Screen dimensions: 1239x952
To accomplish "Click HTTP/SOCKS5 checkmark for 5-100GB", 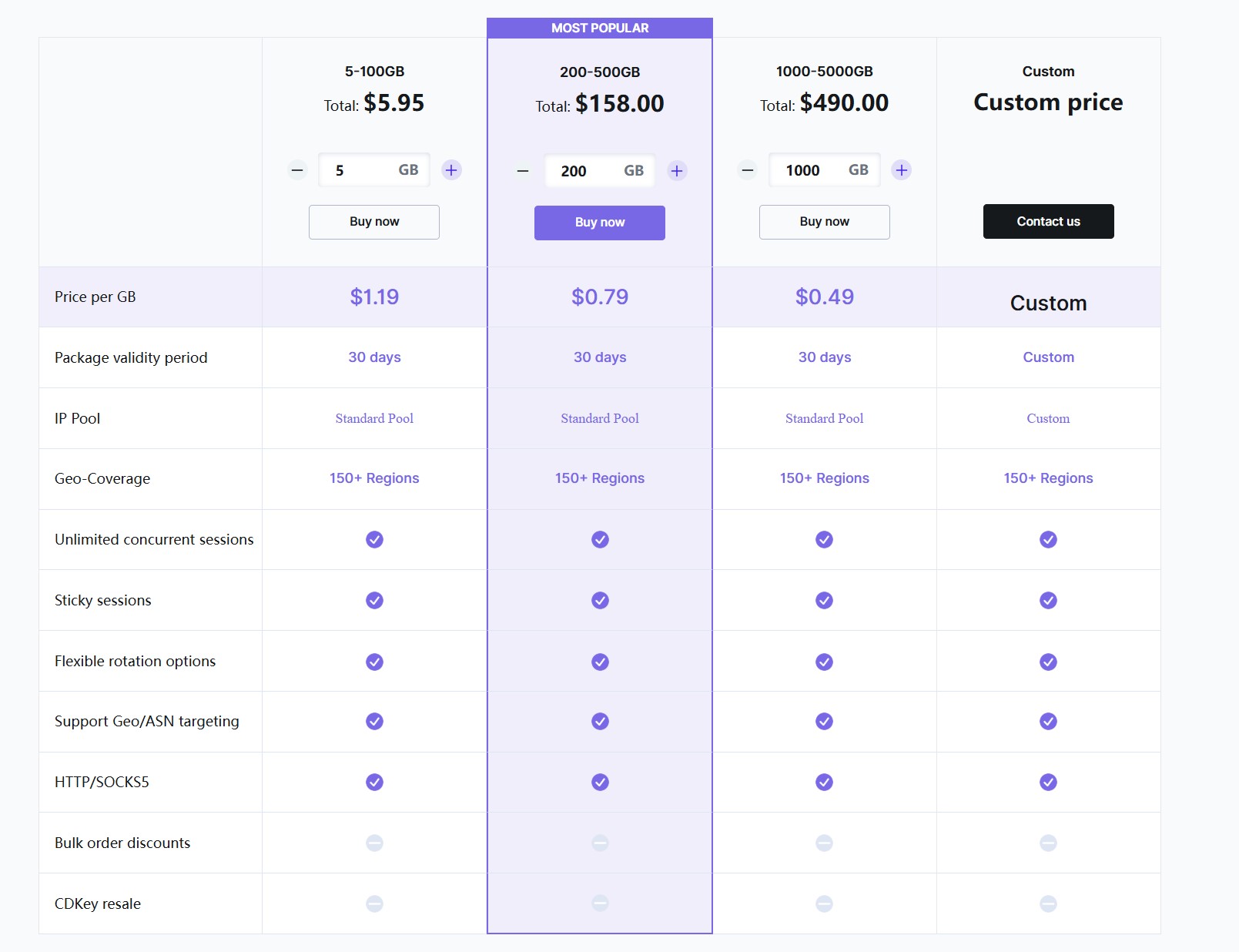I will [374, 782].
